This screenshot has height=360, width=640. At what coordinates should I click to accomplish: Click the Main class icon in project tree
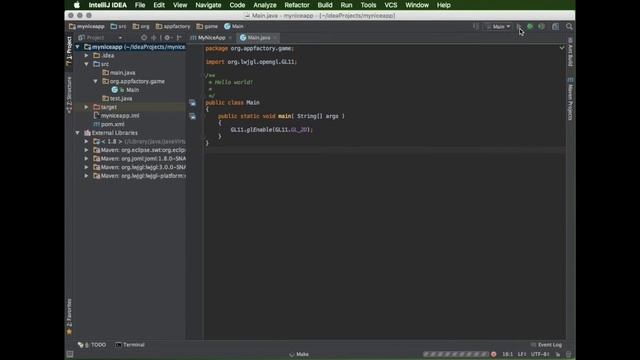tap(115, 90)
